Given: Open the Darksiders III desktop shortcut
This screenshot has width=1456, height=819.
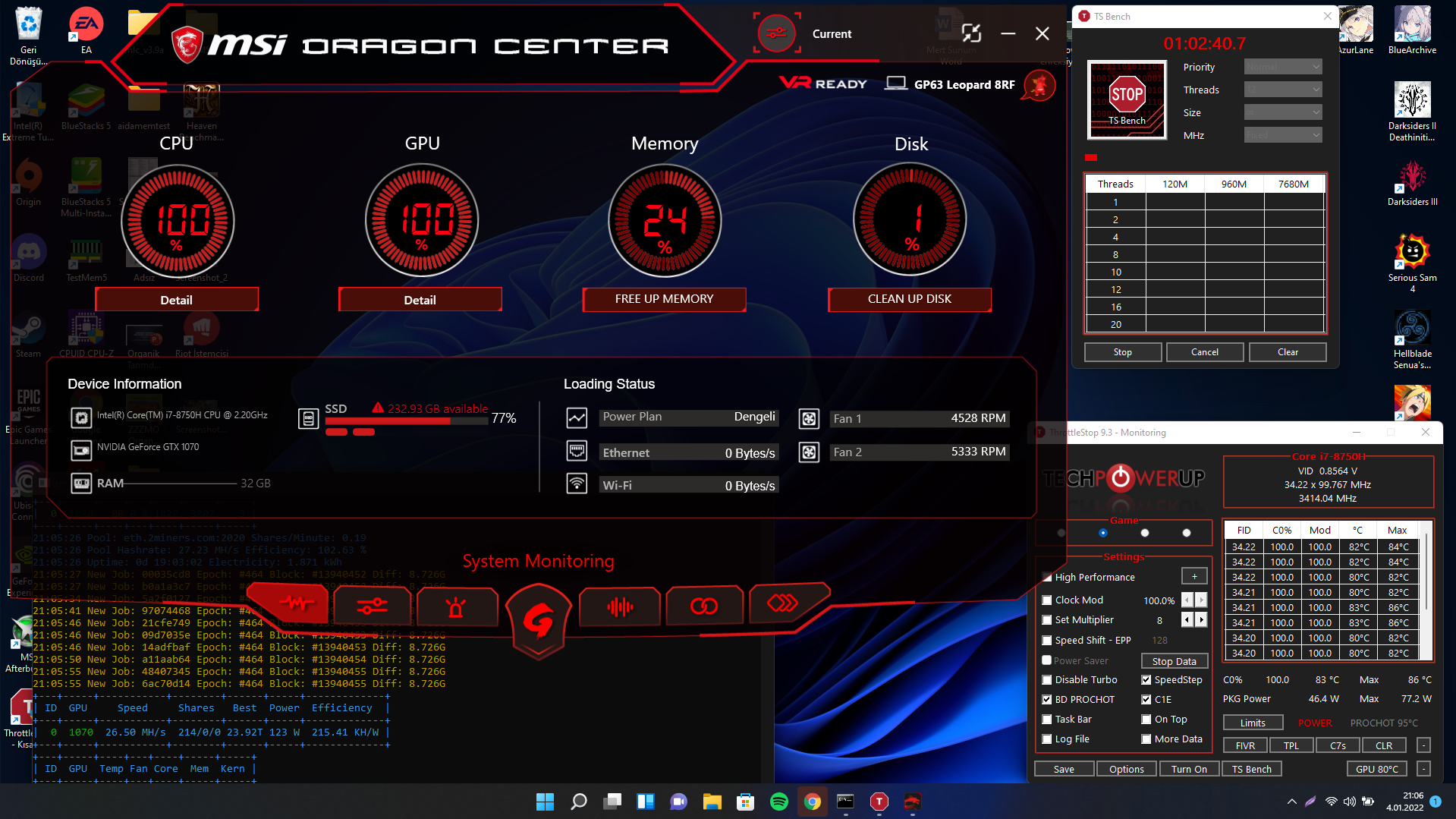Looking at the screenshot, I should click(1412, 183).
